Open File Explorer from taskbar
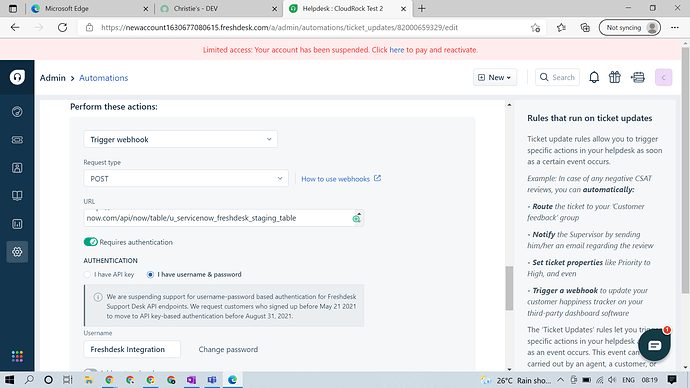690x388 pixels. tap(89, 380)
